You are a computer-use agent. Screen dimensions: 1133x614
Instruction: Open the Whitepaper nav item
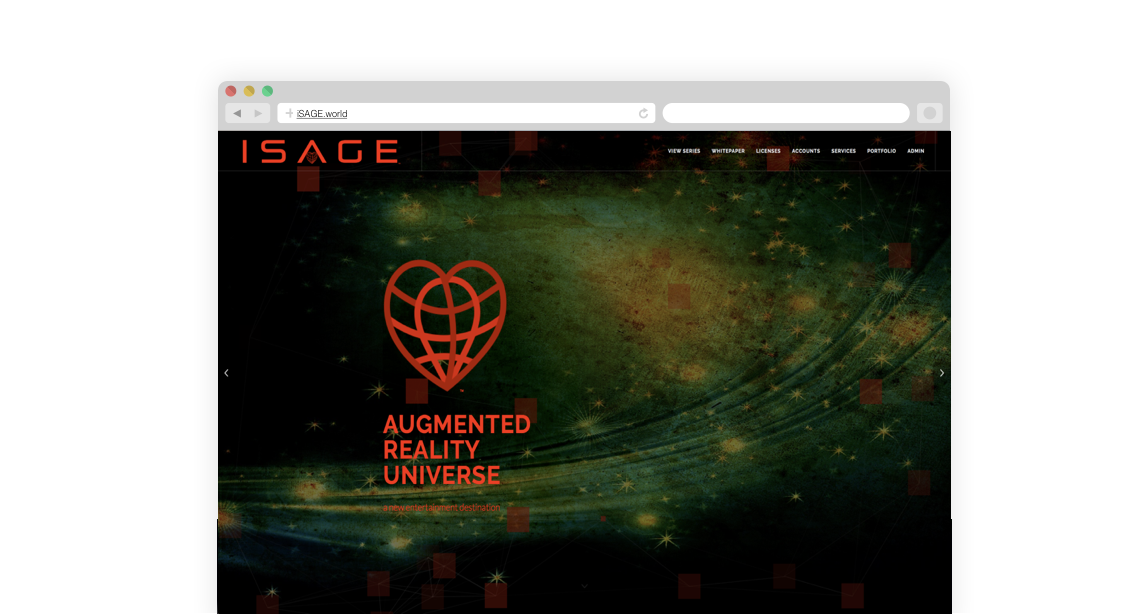[x=728, y=151]
